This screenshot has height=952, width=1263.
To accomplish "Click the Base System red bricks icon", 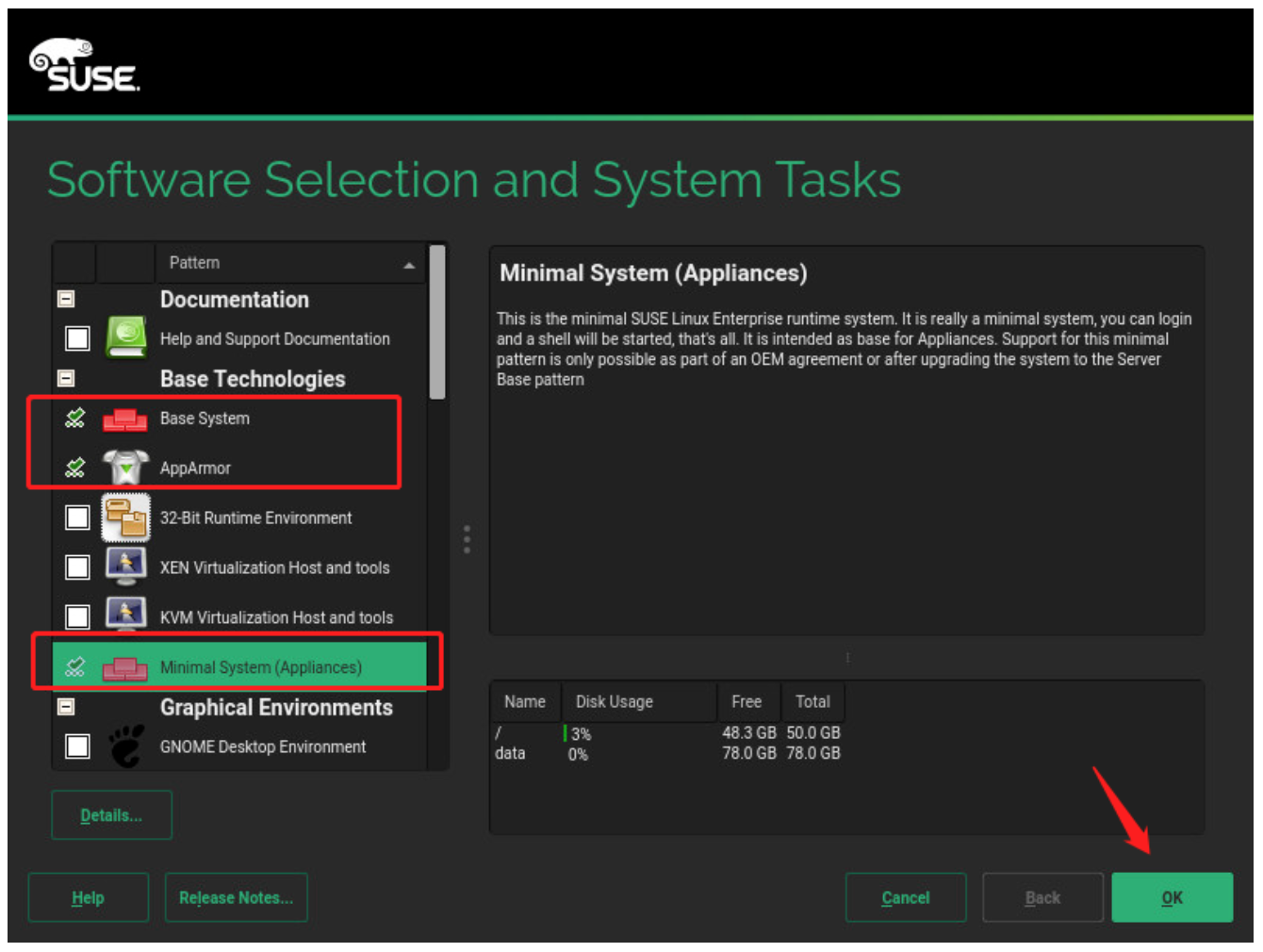I will [x=125, y=419].
